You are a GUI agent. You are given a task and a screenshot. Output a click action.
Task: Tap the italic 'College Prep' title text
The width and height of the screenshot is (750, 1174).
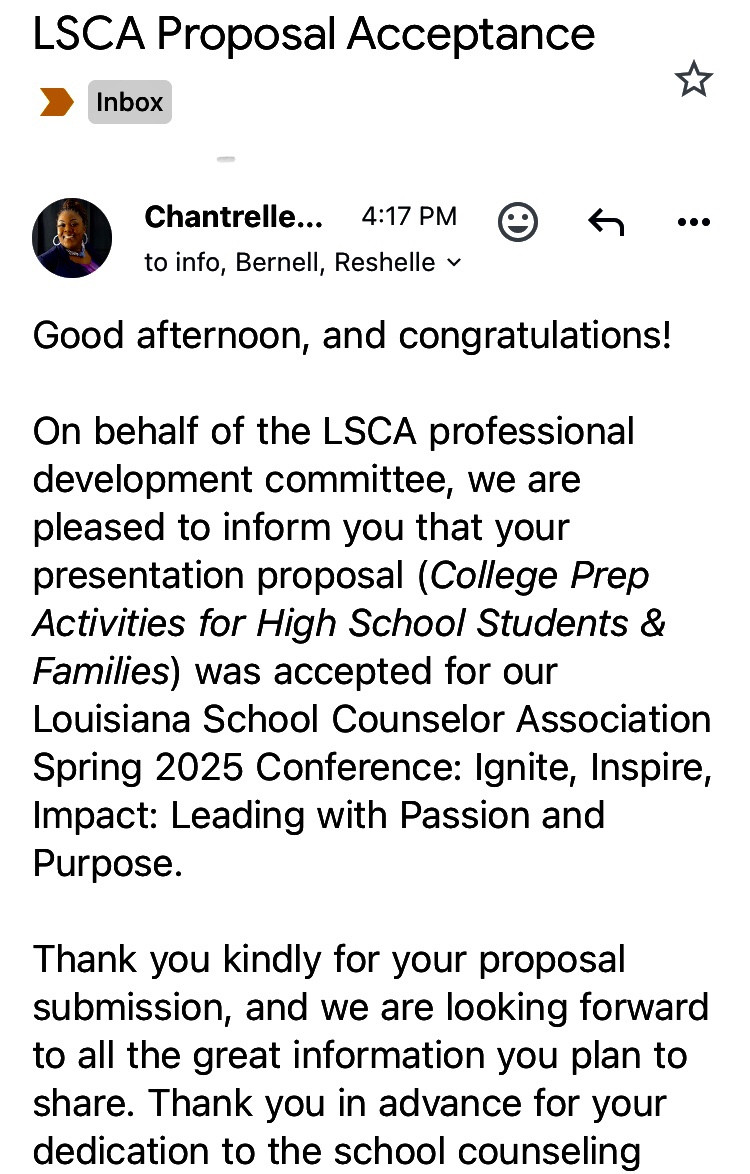[540, 575]
